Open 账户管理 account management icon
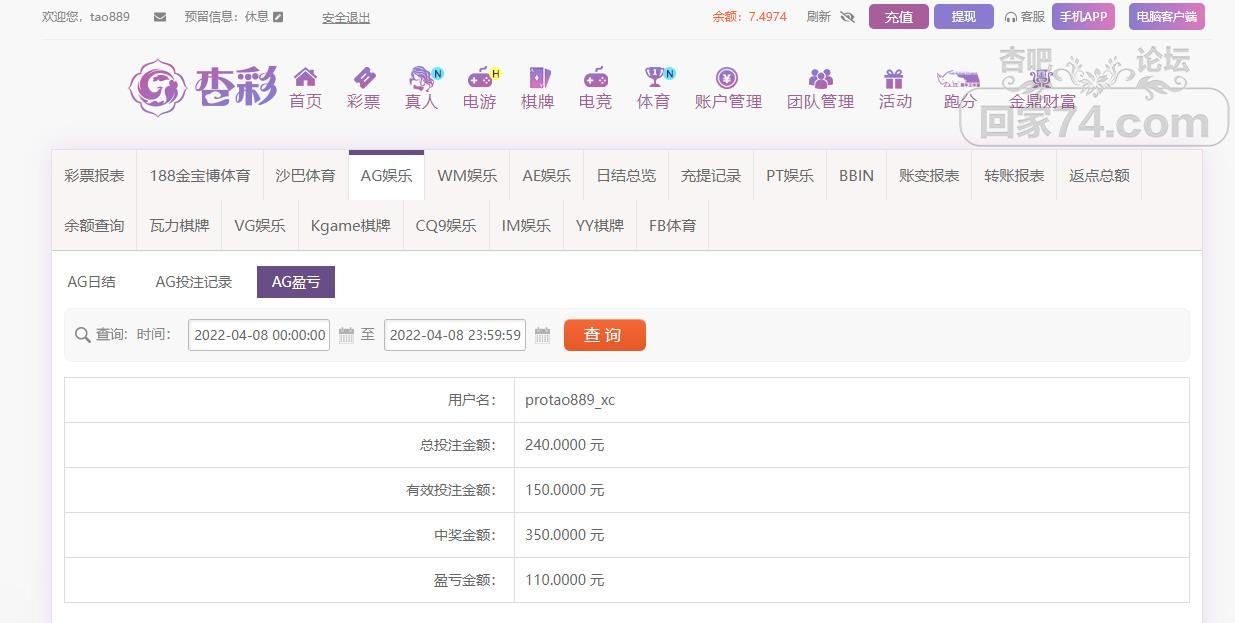 click(727, 78)
